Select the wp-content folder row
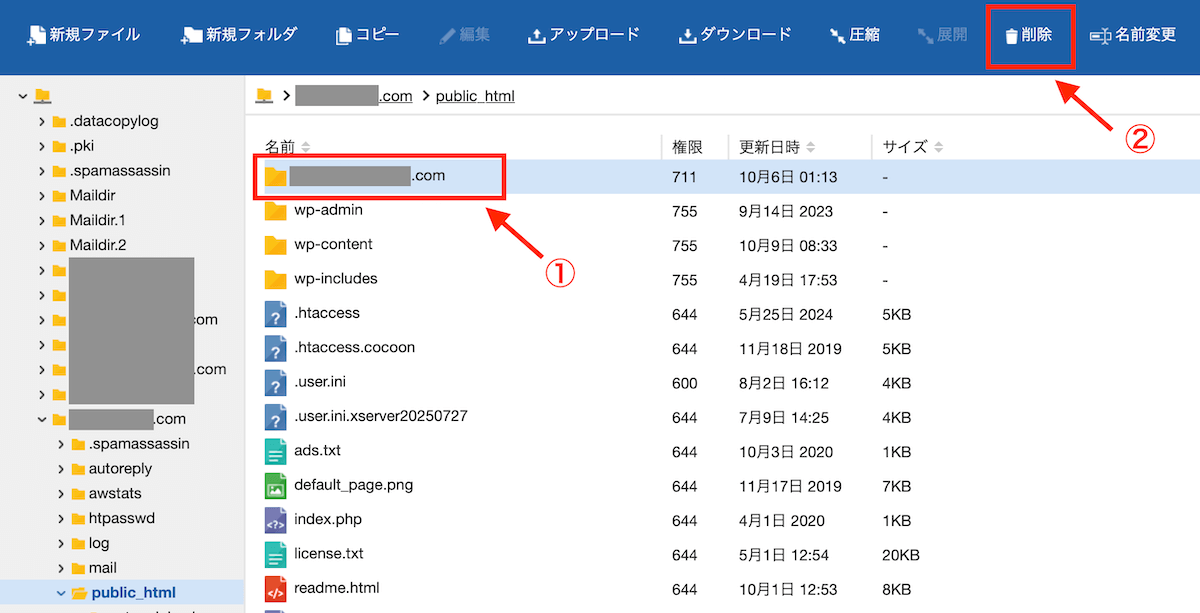 coord(332,244)
